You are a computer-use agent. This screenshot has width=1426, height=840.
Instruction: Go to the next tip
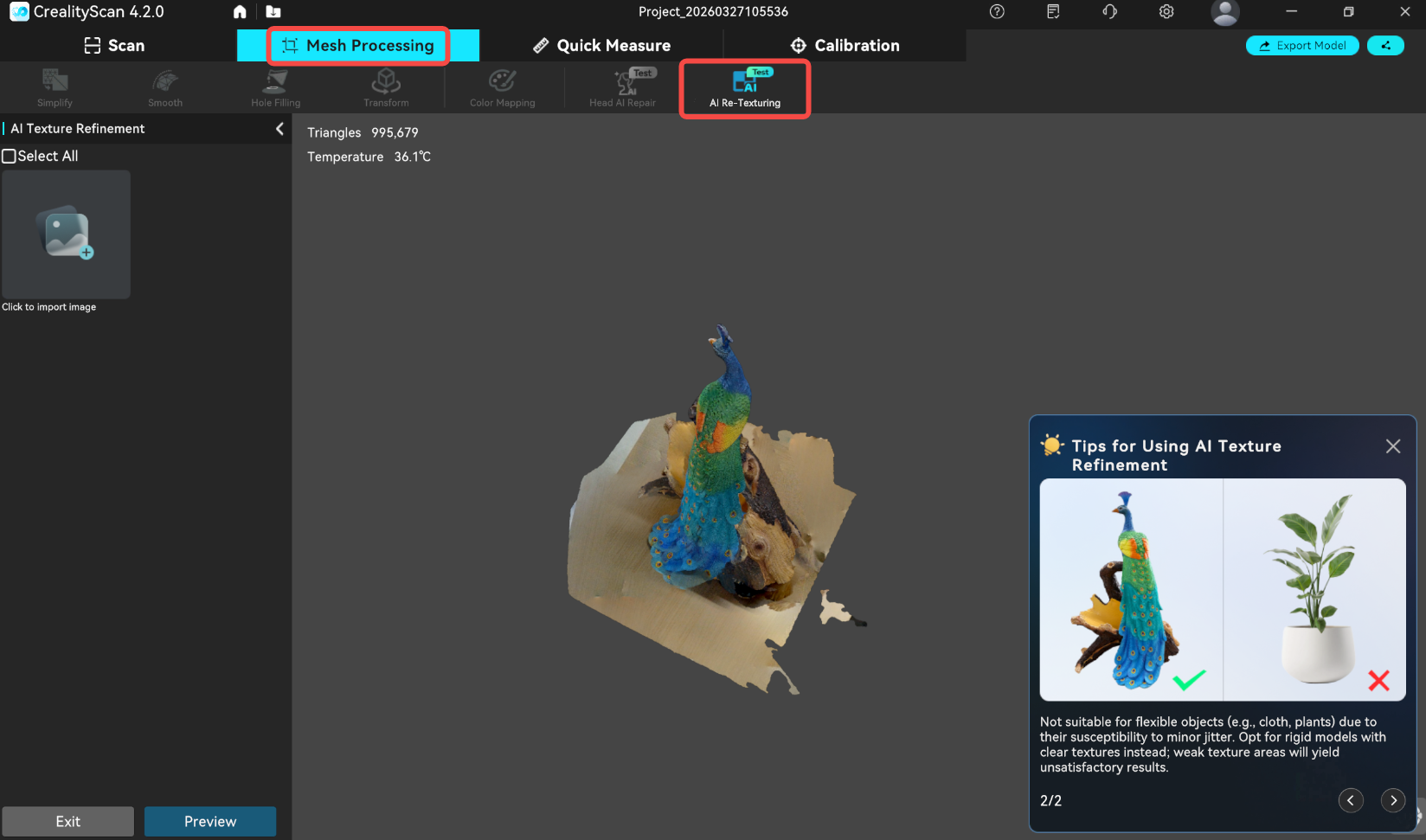pyautogui.click(x=1392, y=800)
